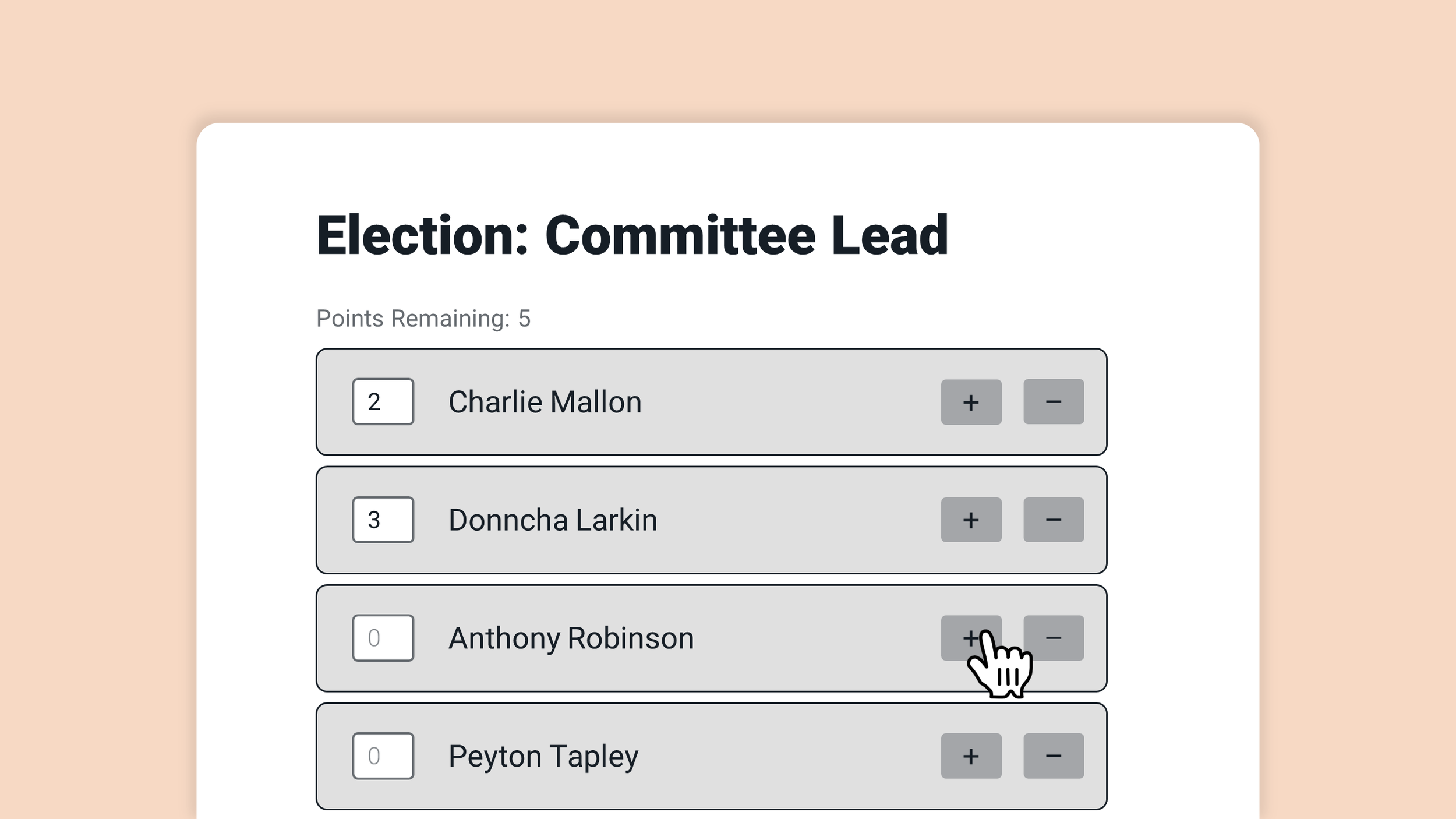Click the Donncha Larkin candidate name
1456x819 pixels.
553,520
